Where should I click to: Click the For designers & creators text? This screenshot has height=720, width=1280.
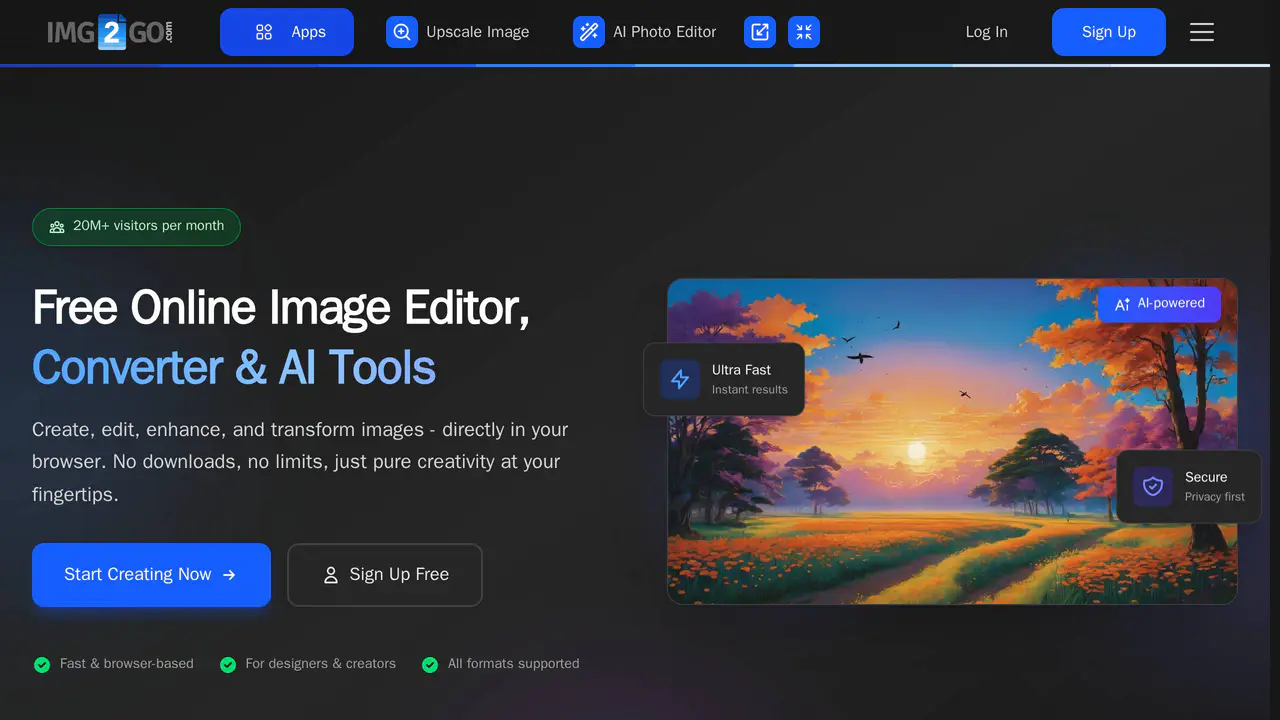coord(321,663)
